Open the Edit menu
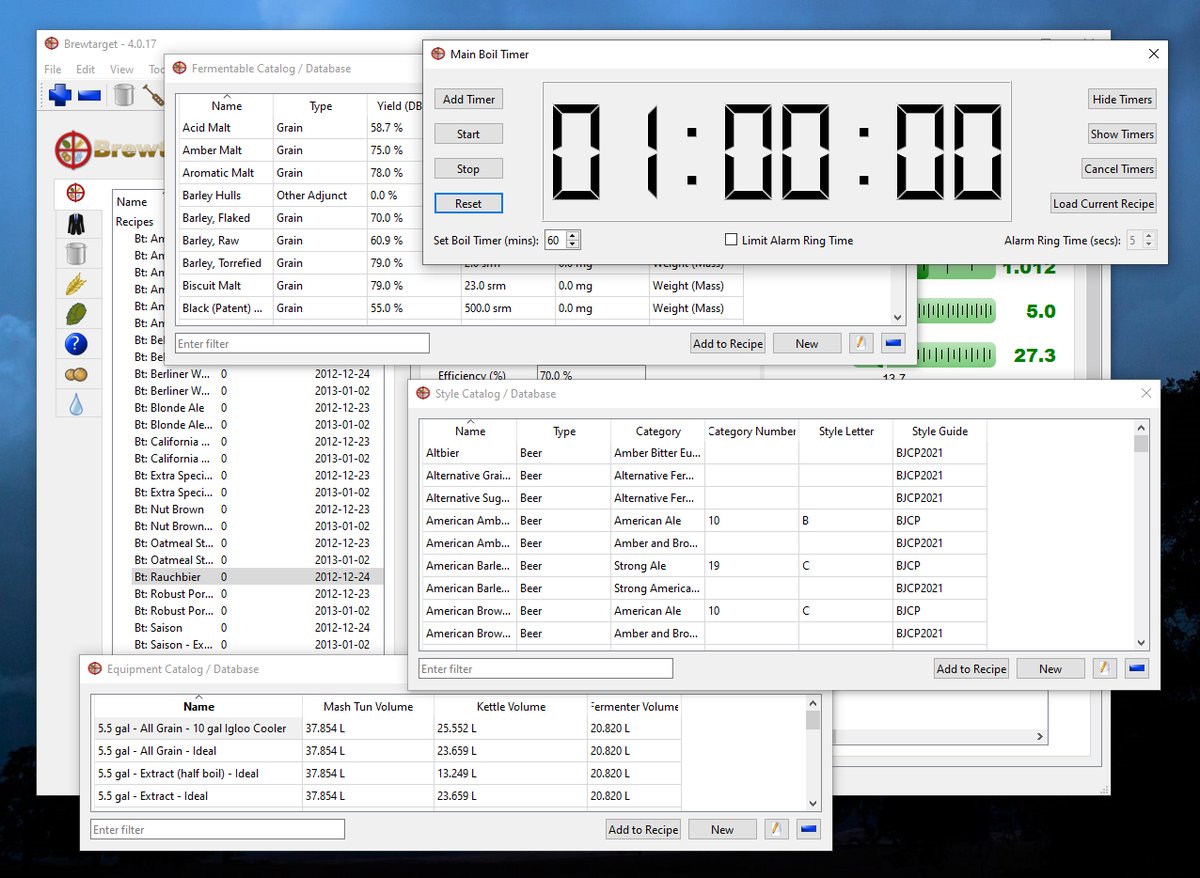1200x878 pixels. pos(86,69)
